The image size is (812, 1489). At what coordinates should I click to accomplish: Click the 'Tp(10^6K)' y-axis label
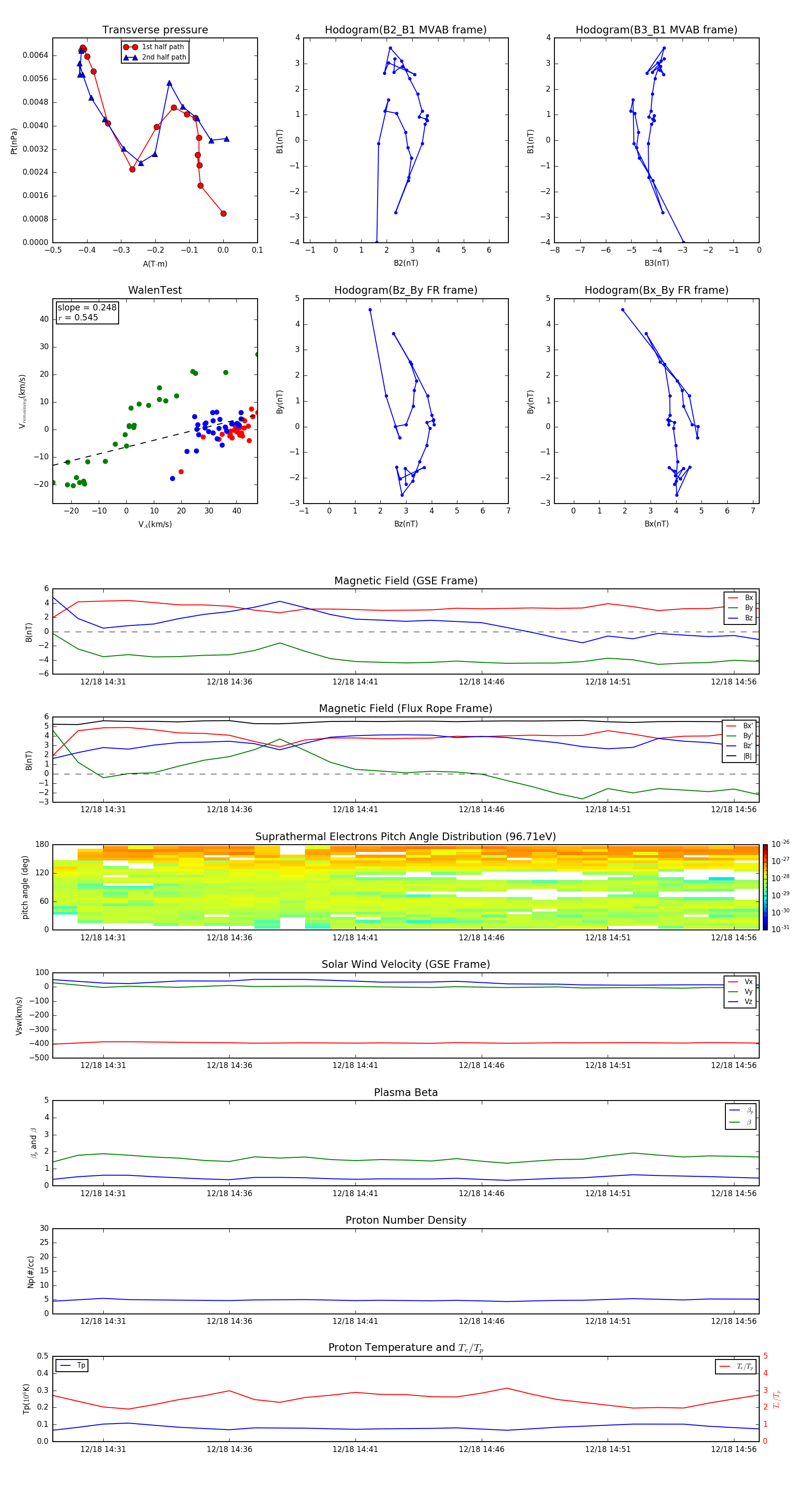click(x=26, y=1399)
